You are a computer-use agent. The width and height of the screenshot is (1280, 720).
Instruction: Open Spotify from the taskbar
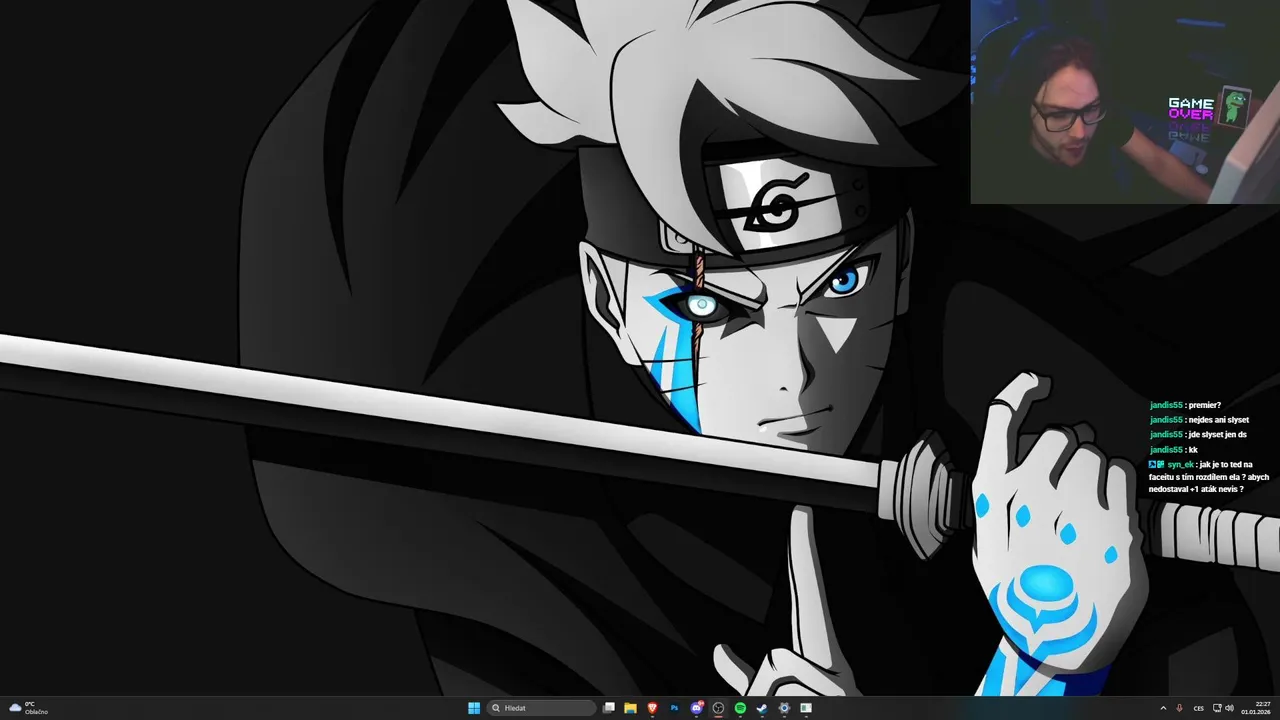740,708
